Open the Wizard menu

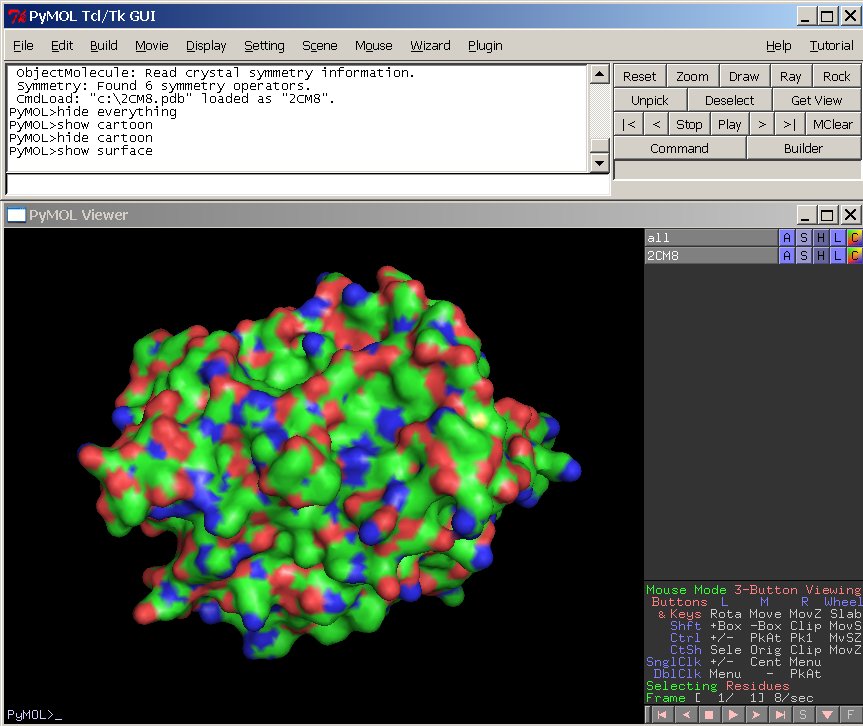tap(430, 45)
